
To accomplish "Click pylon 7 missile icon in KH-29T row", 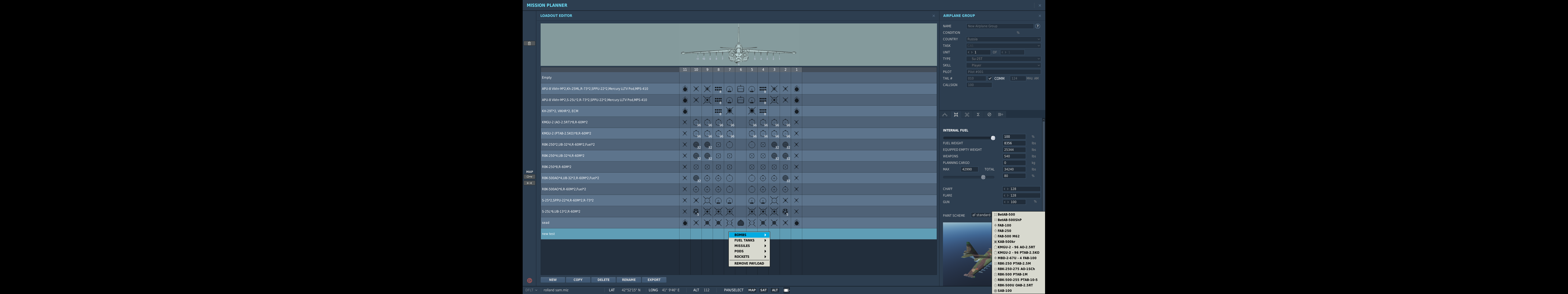I will pos(729,111).
